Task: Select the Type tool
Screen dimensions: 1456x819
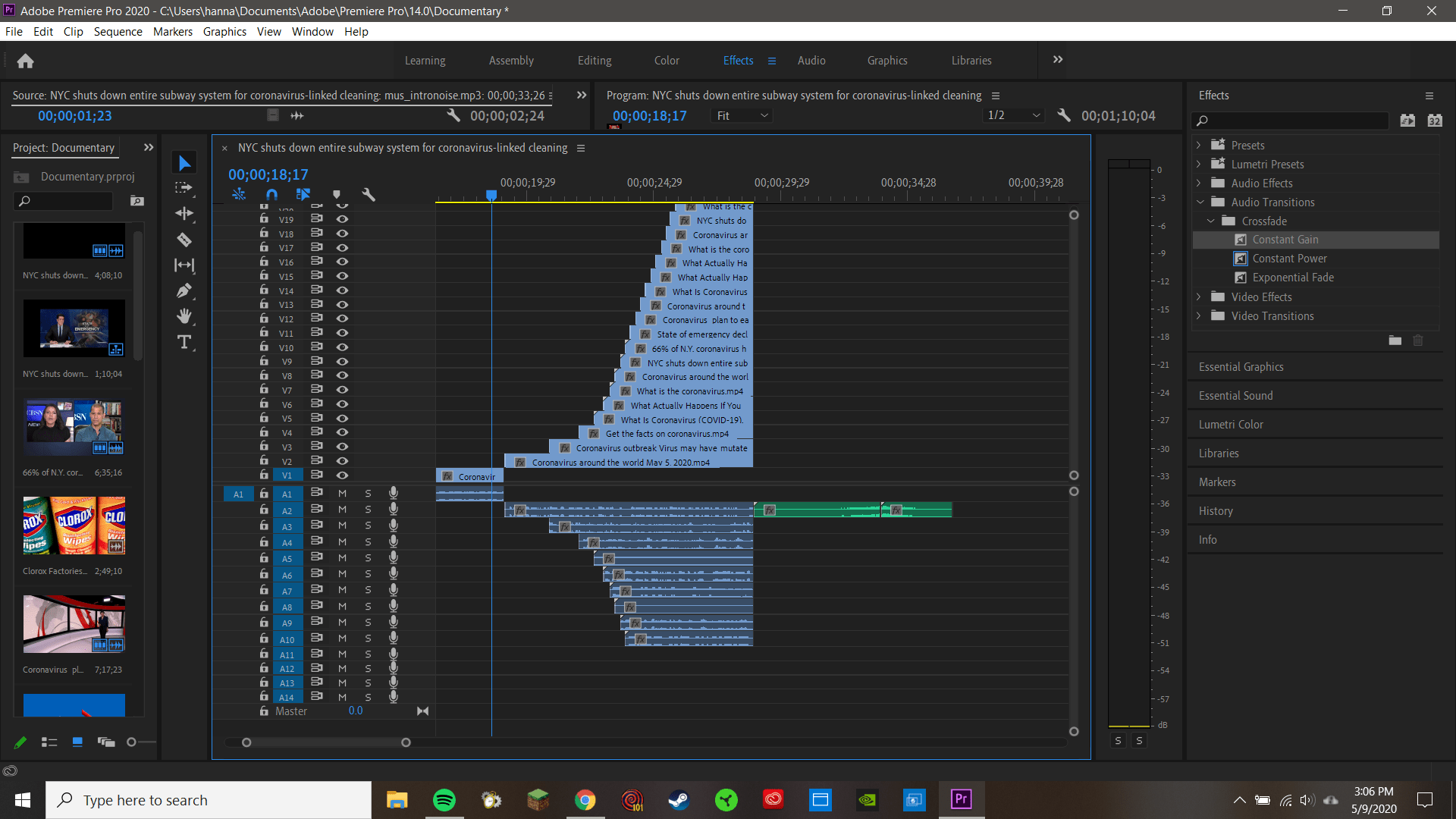Action: tap(184, 342)
